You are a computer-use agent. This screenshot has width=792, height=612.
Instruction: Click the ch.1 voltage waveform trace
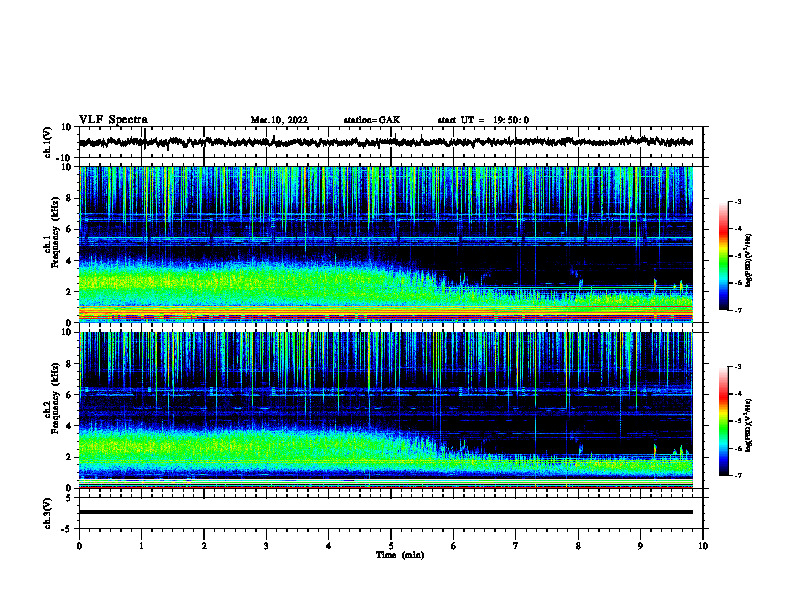click(386, 142)
